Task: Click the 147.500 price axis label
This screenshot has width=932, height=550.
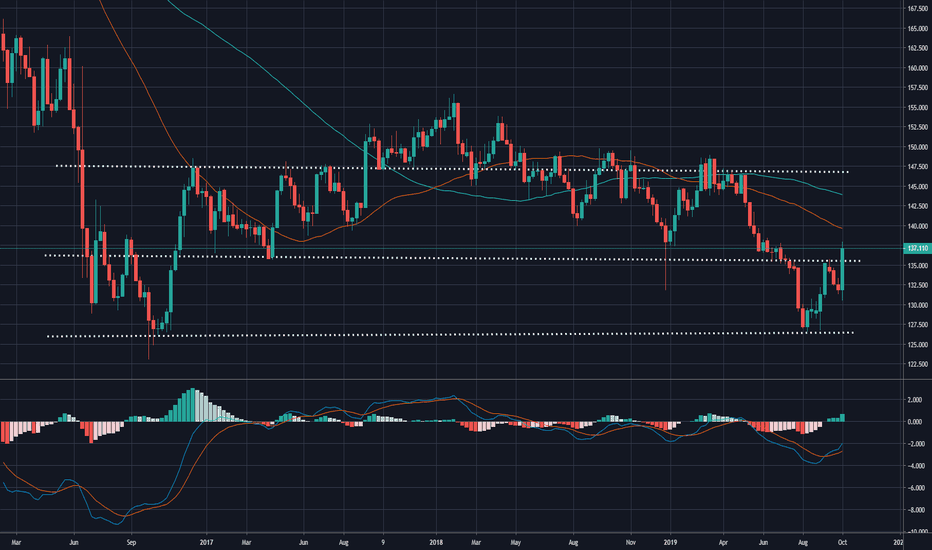Action: point(918,166)
